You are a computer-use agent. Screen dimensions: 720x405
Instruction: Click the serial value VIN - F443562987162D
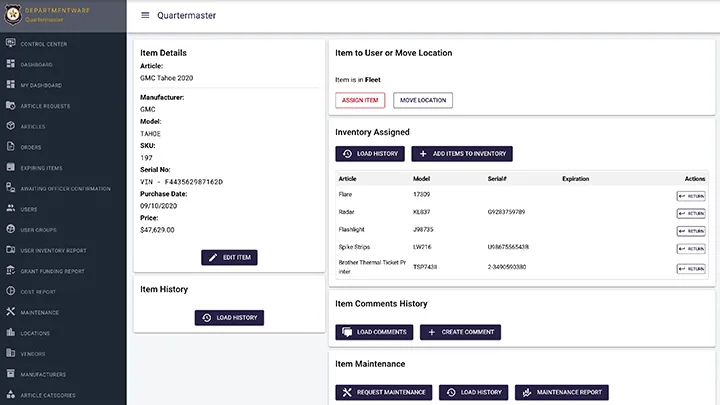coord(181,182)
